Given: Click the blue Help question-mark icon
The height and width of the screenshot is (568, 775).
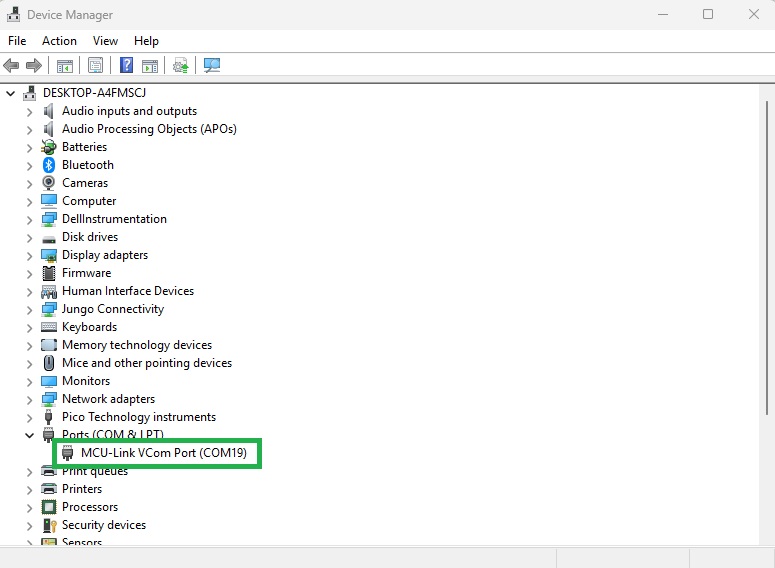Looking at the screenshot, I should click(x=127, y=65).
